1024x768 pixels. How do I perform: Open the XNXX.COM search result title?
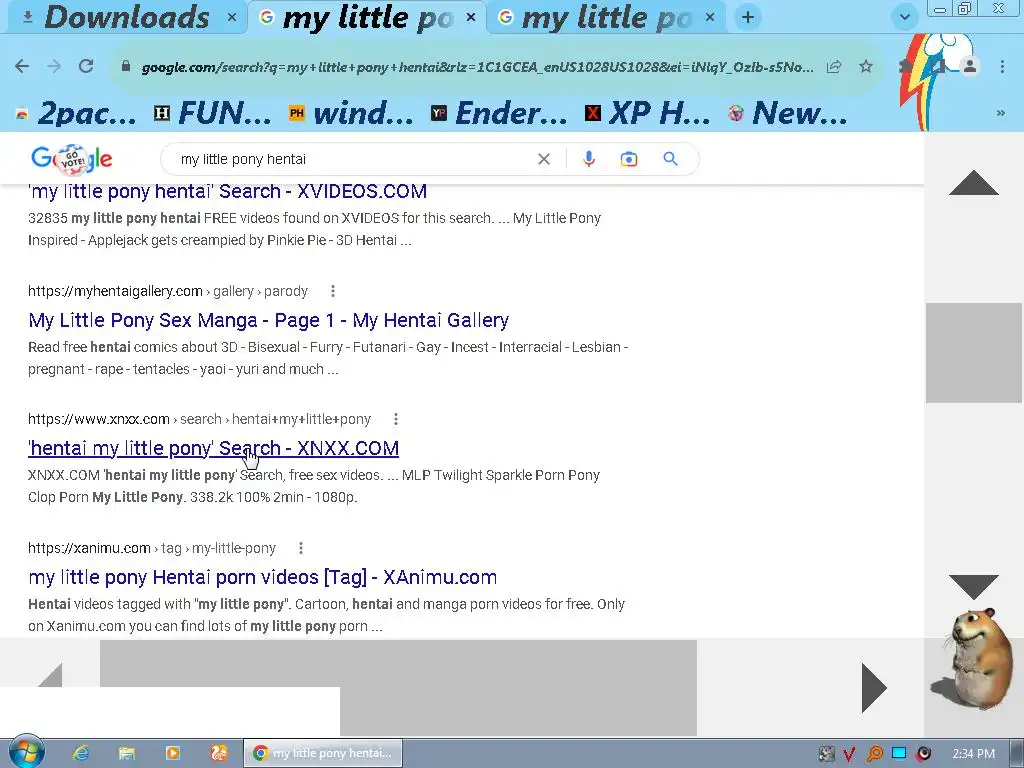(214, 448)
